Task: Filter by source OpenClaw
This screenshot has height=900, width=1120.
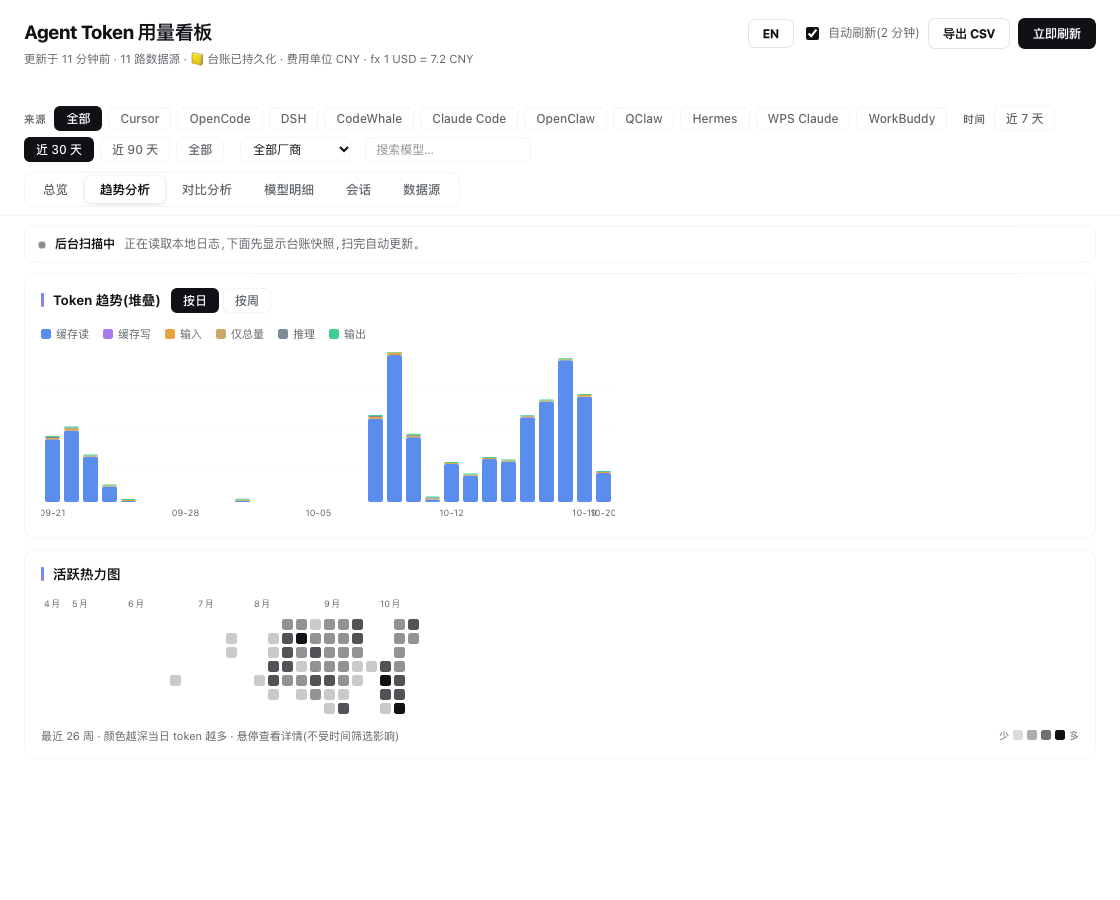Action: click(565, 119)
